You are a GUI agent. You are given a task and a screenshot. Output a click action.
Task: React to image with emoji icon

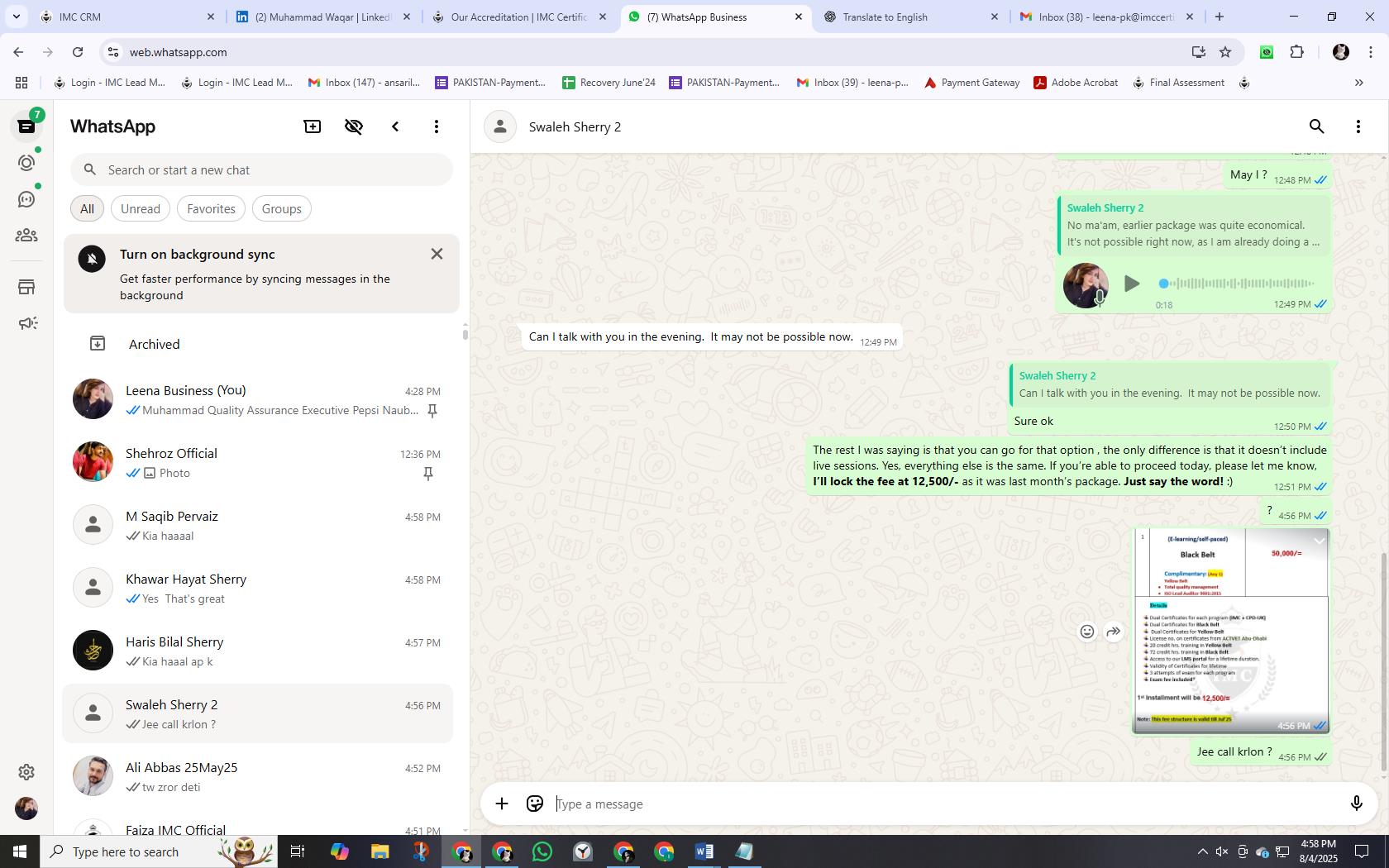[1087, 632]
